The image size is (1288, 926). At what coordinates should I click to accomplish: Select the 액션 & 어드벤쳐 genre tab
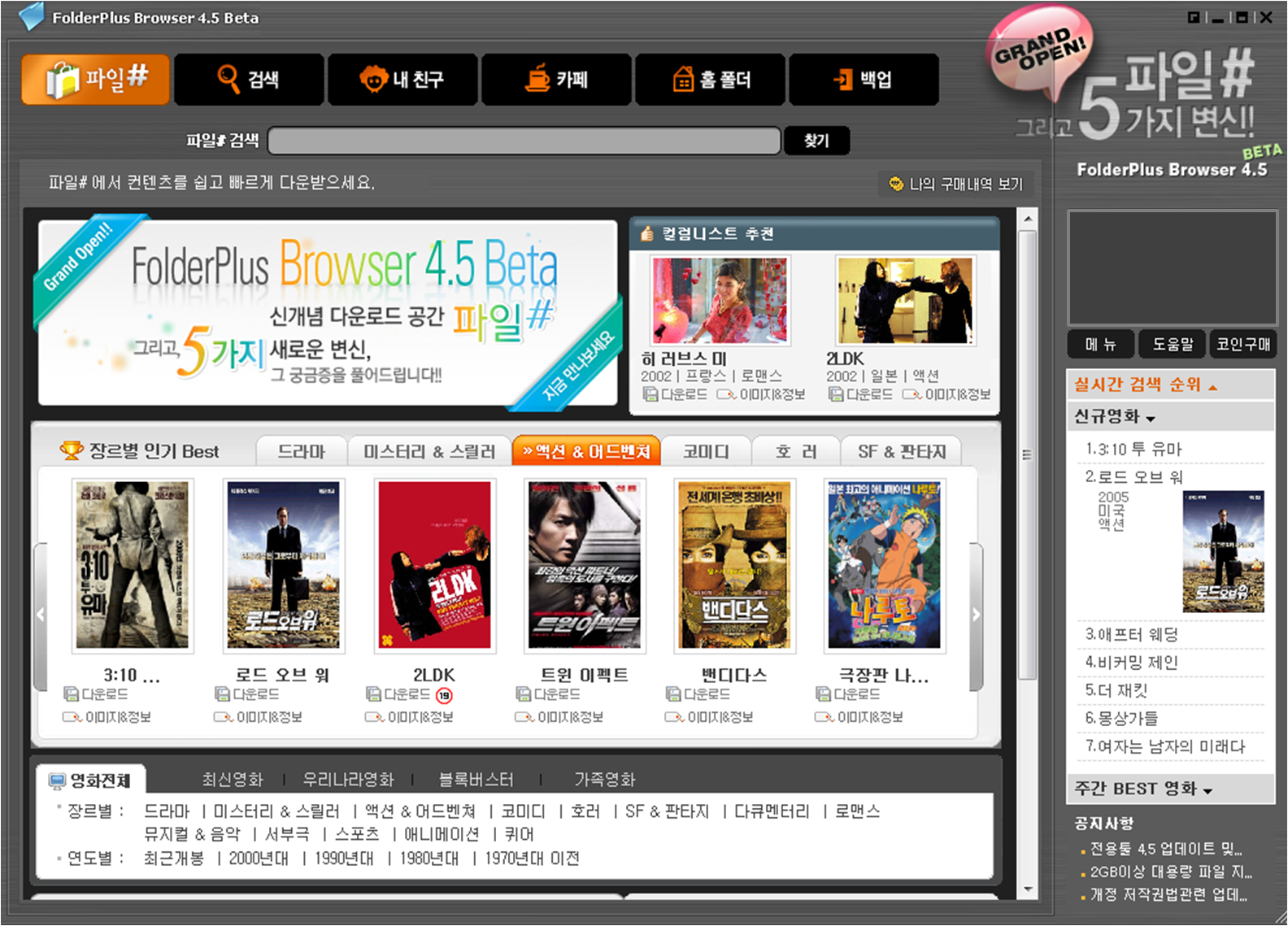[x=586, y=451]
